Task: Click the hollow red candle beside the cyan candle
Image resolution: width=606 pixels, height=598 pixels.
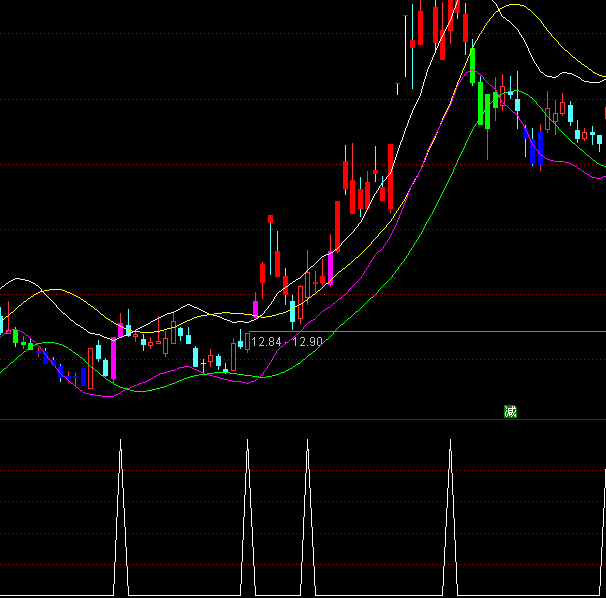Action: 90,367
